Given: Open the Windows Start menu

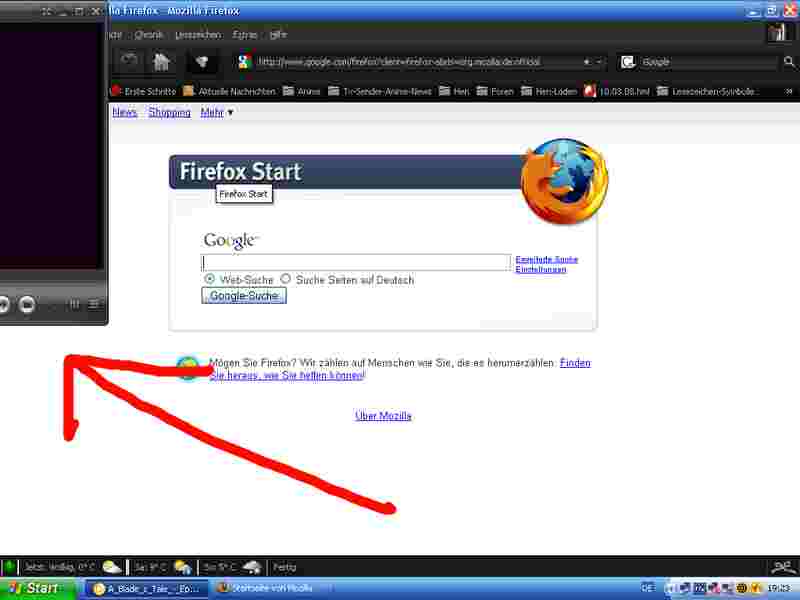Looking at the screenshot, I should coord(36,588).
